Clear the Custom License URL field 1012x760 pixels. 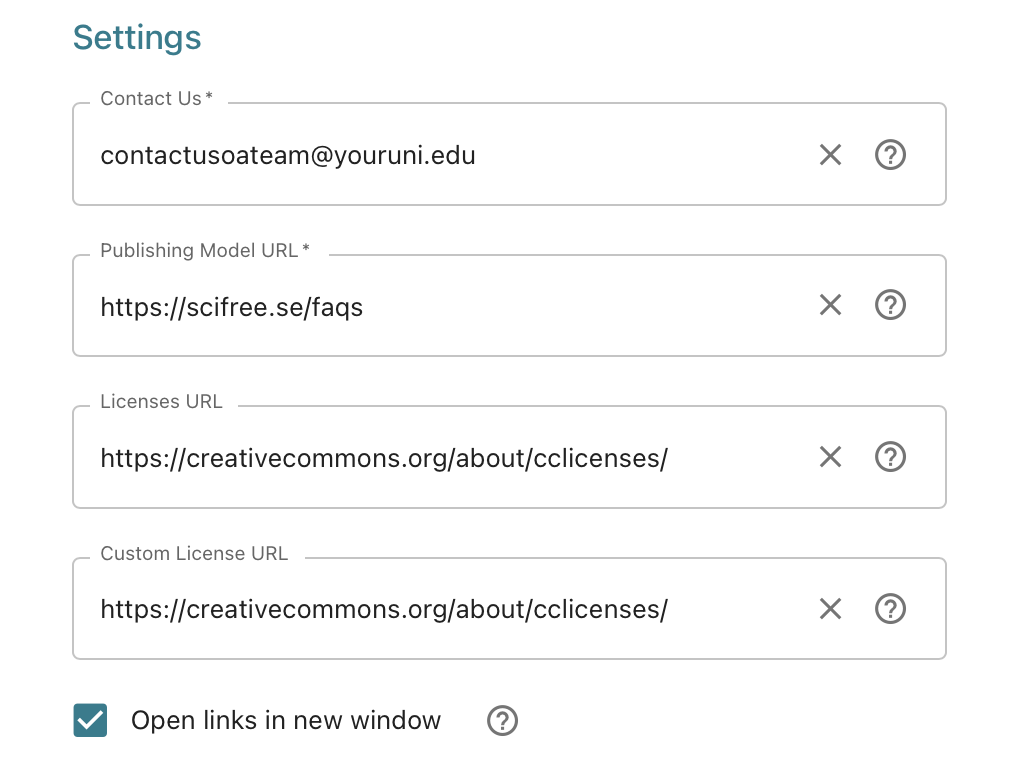(x=830, y=608)
